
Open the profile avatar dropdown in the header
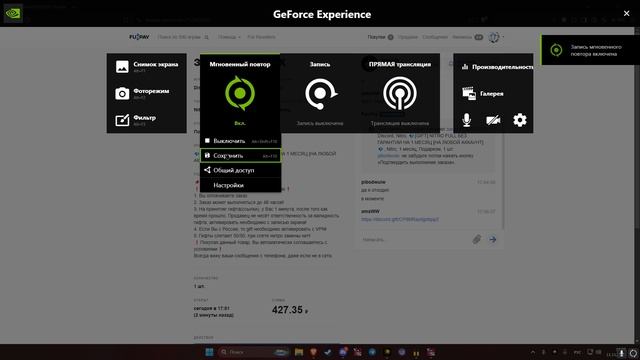tap(496, 37)
